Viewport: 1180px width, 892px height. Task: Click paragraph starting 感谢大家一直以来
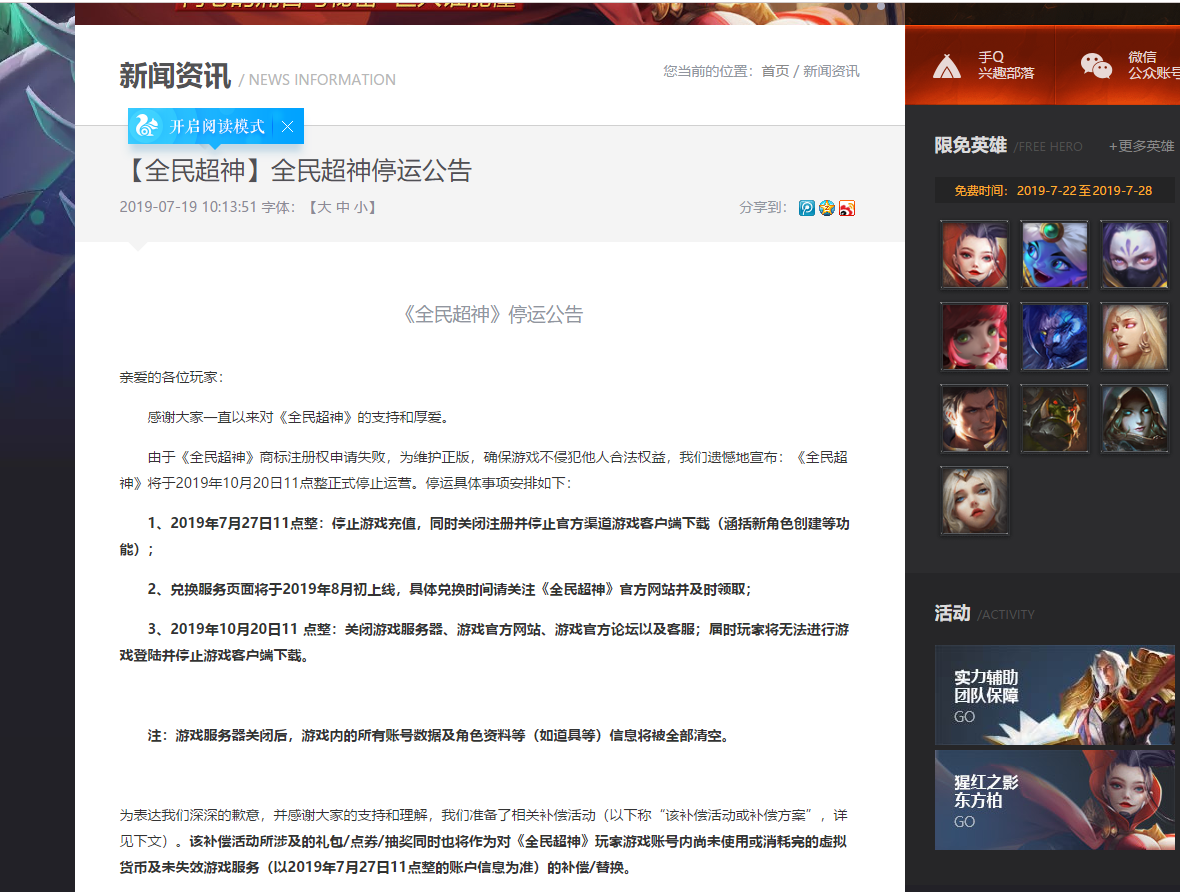click(x=298, y=417)
